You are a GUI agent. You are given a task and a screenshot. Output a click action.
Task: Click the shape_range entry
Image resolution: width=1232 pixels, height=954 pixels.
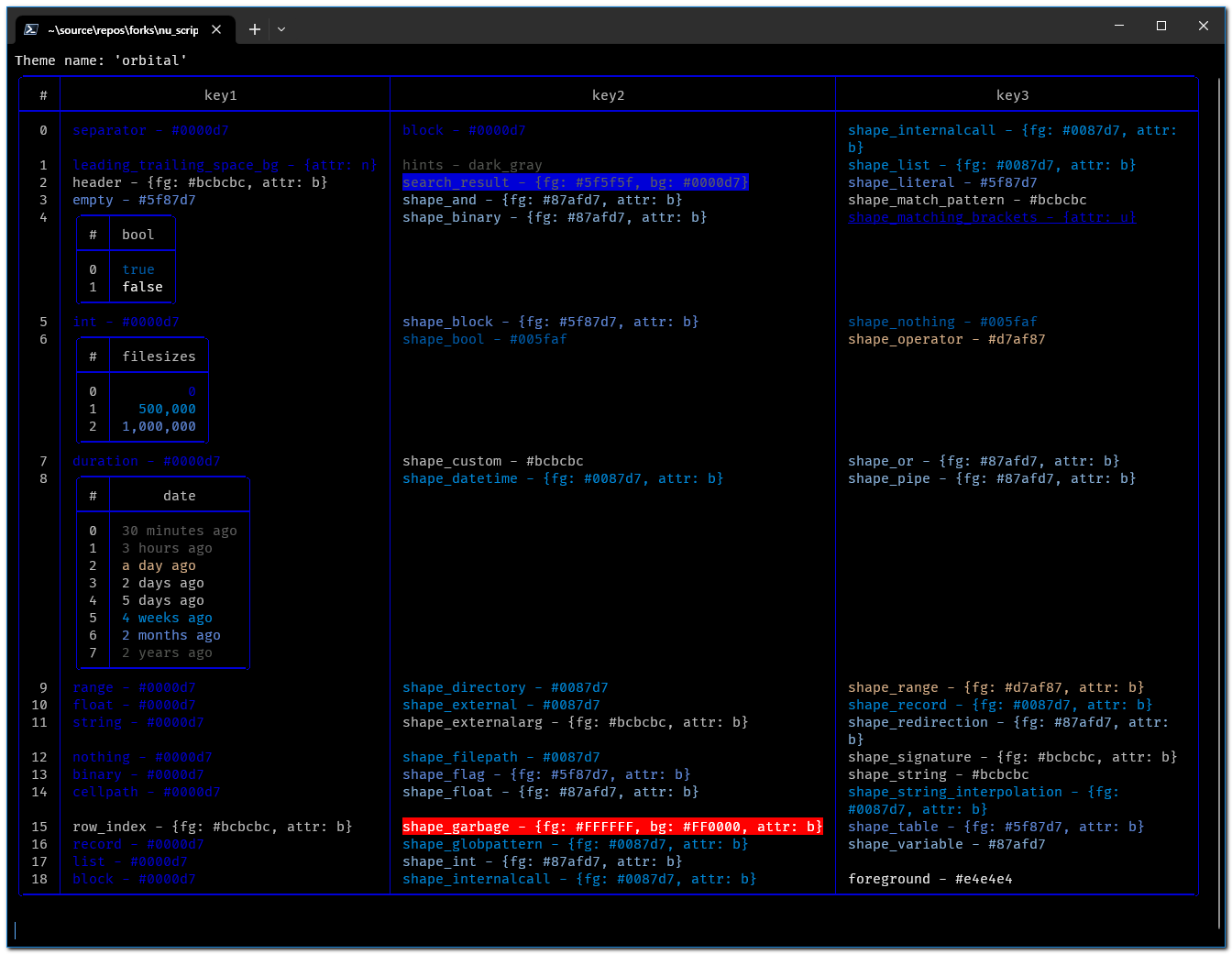coord(996,687)
